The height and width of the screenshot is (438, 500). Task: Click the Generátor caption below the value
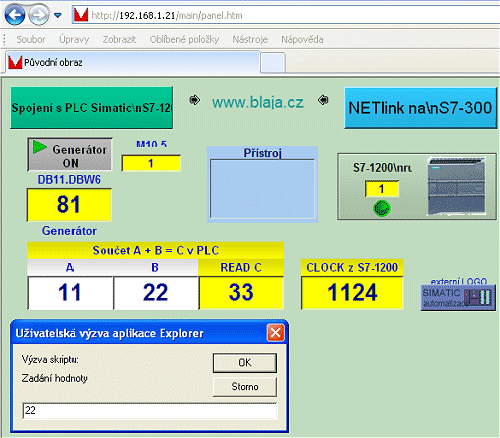69,231
